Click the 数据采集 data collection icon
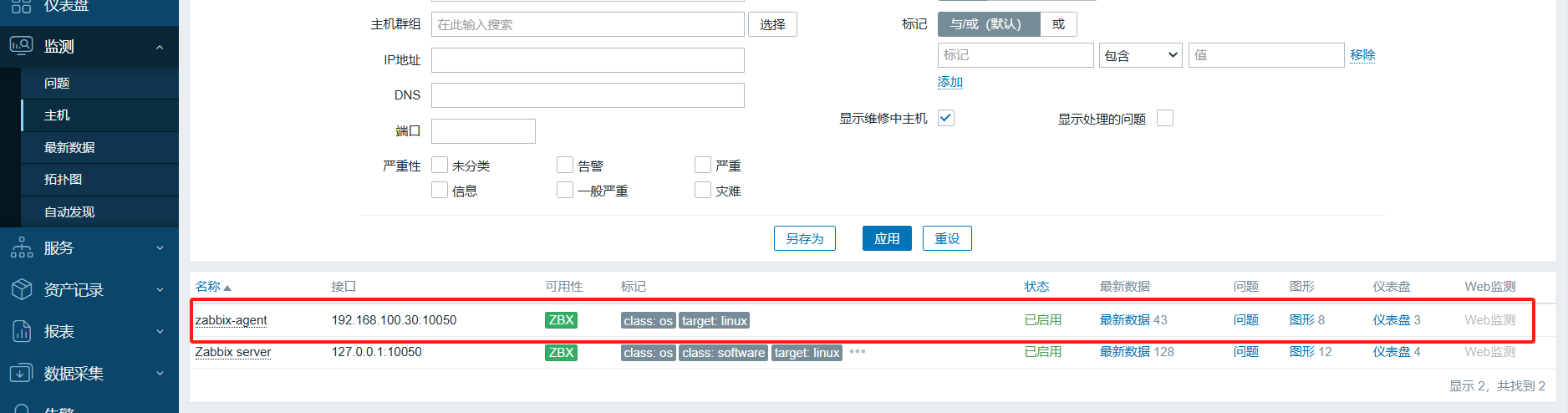 click(22, 373)
